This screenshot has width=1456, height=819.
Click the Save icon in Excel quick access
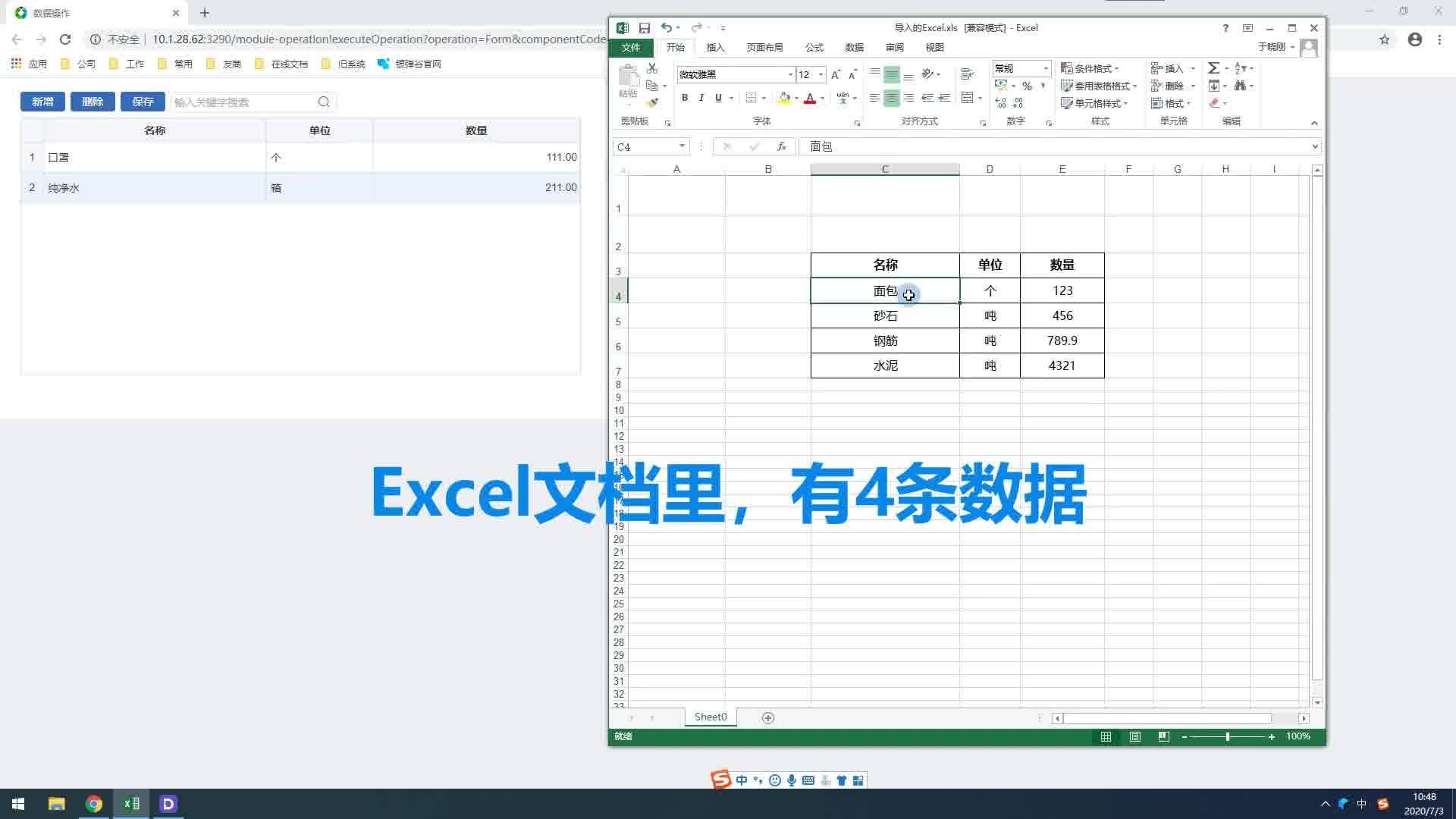pos(644,28)
